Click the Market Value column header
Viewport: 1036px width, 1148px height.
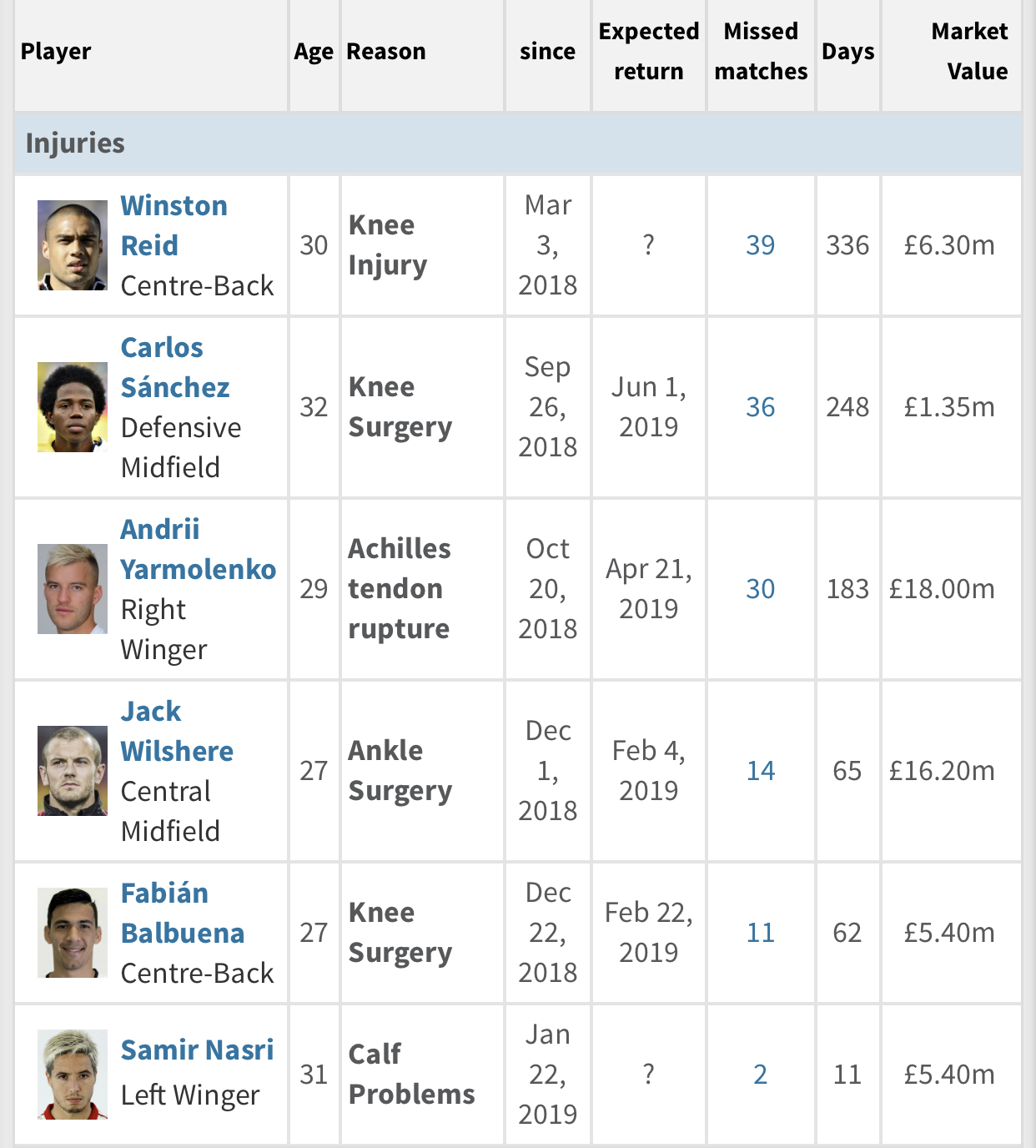coord(969,52)
